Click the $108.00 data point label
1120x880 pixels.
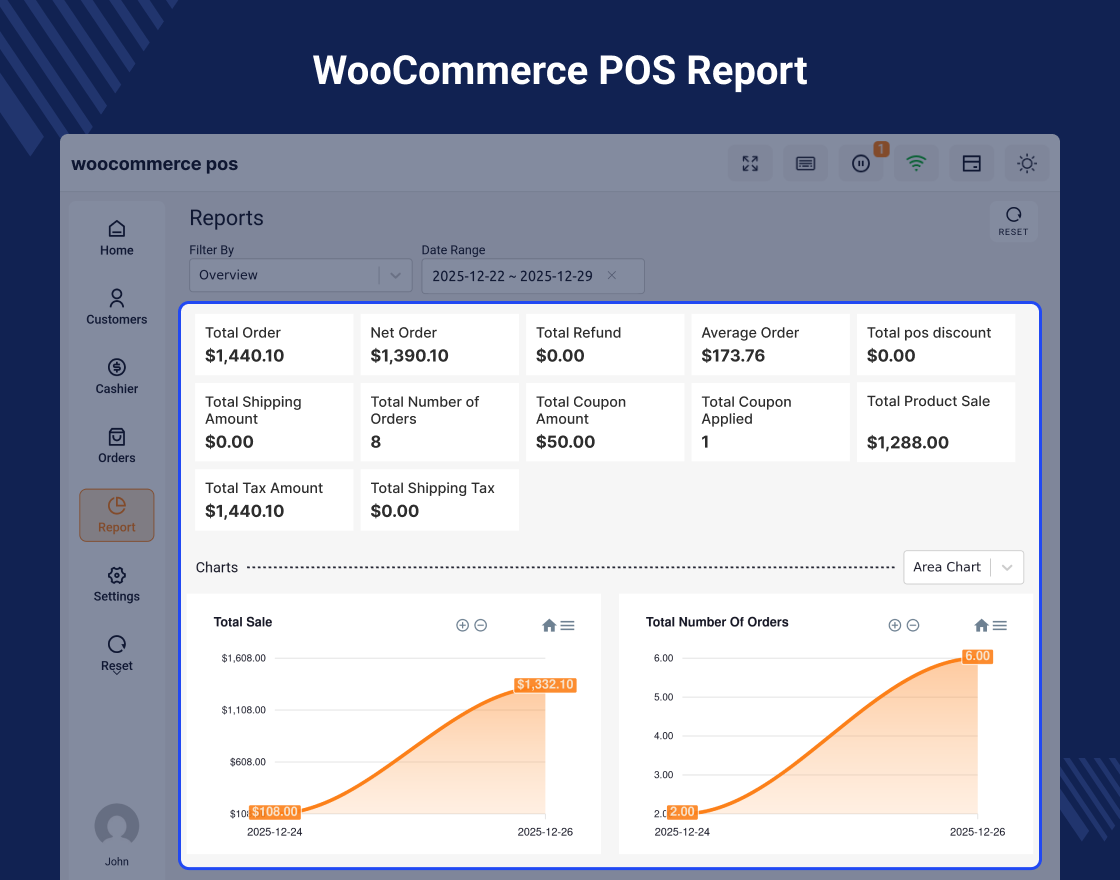pos(274,811)
